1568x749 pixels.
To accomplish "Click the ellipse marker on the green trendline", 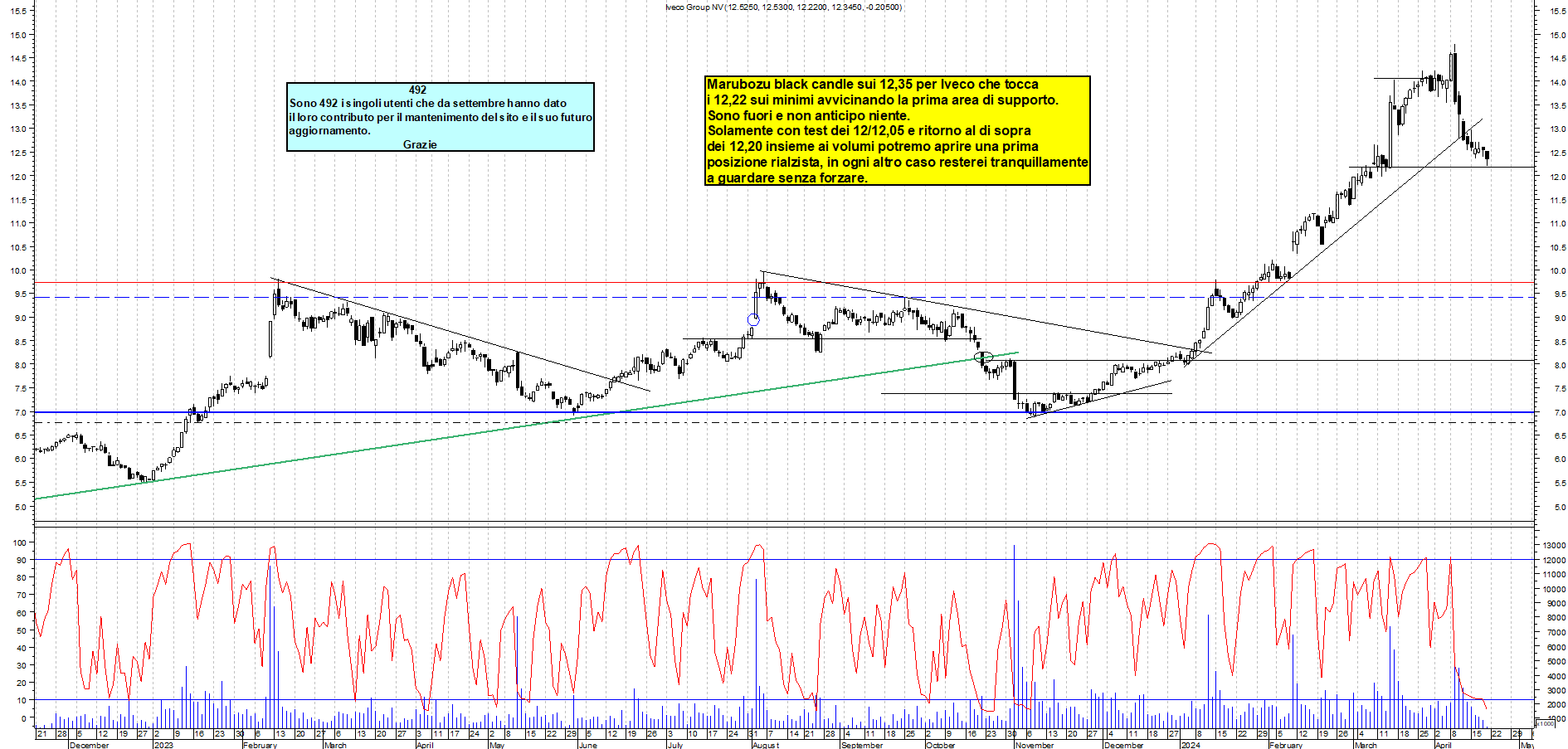I will click(x=983, y=357).
